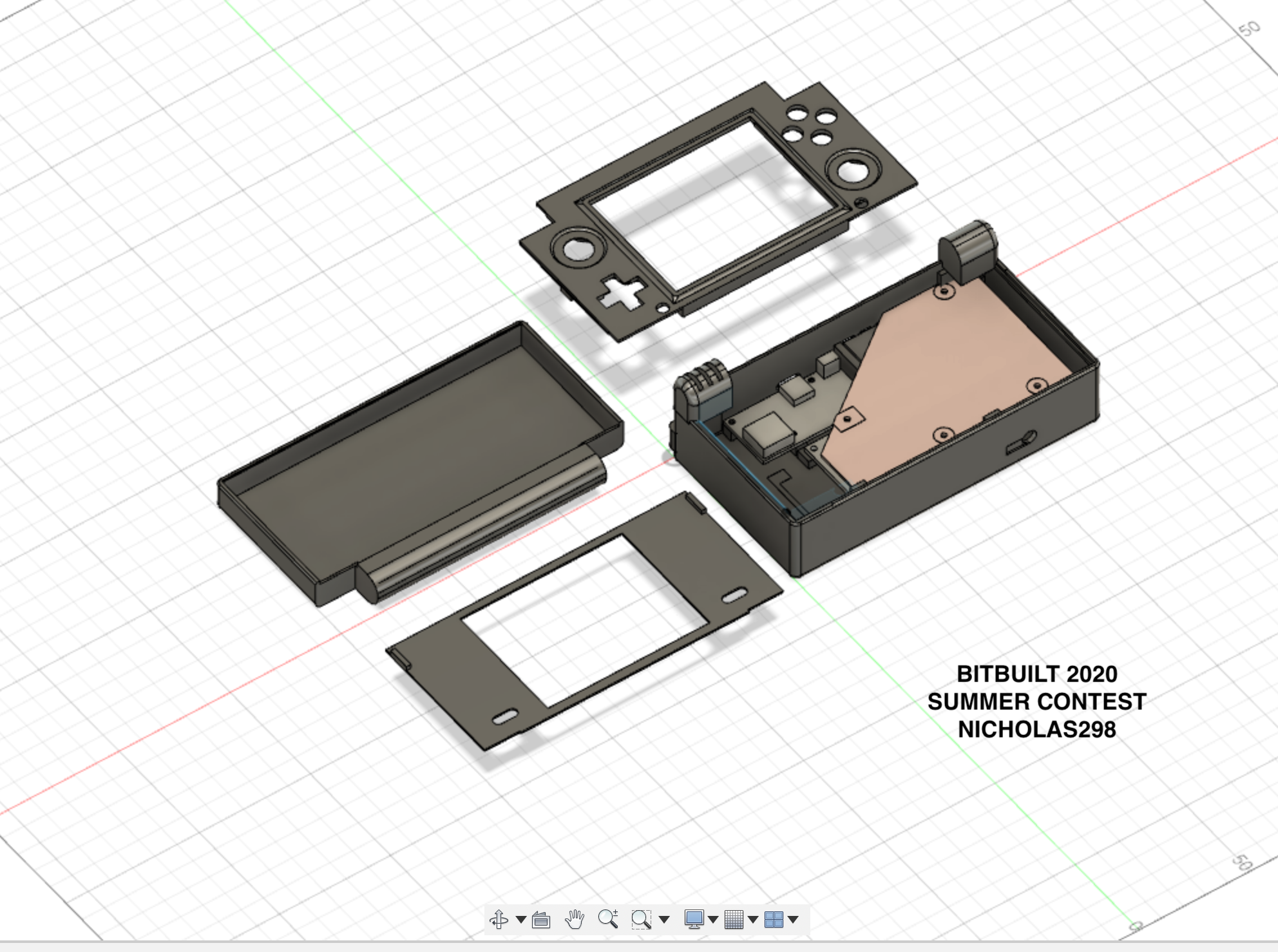Image resolution: width=1278 pixels, height=952 pixels.
Task: Expand the Display Settings dropdown arrow
Action: click(713, 920)
